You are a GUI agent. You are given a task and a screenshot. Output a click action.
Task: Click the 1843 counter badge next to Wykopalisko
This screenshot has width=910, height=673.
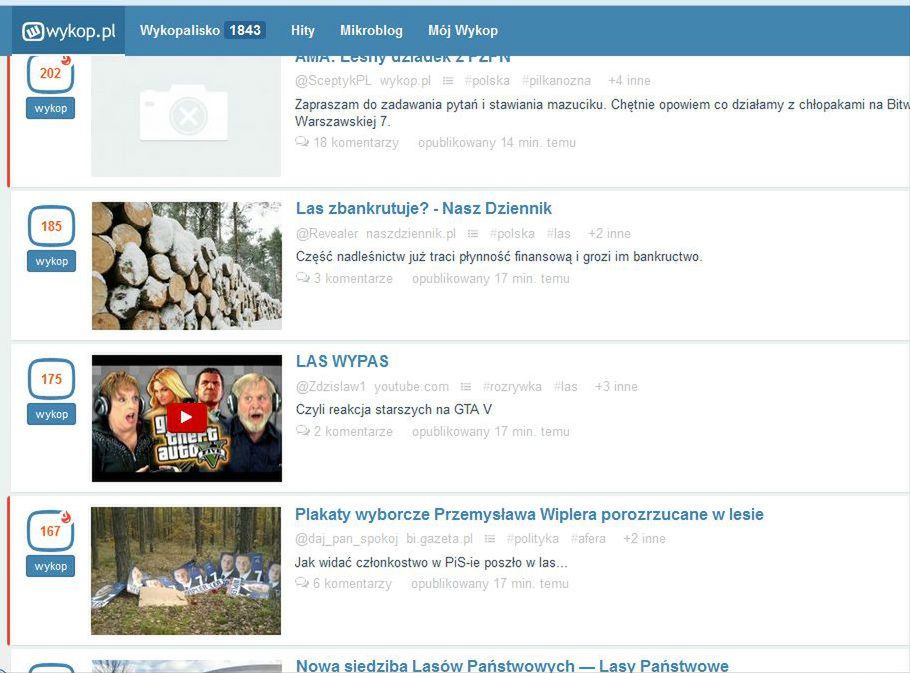point(245,30)
